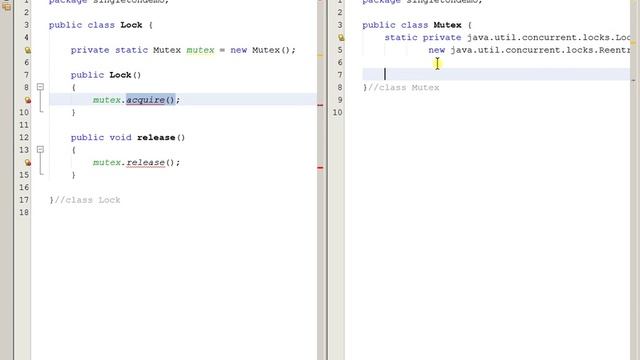Click line number 16 in the Lock gutter
Image resolution: width=640 pixels, height=360 pixels.
point(24,187)
